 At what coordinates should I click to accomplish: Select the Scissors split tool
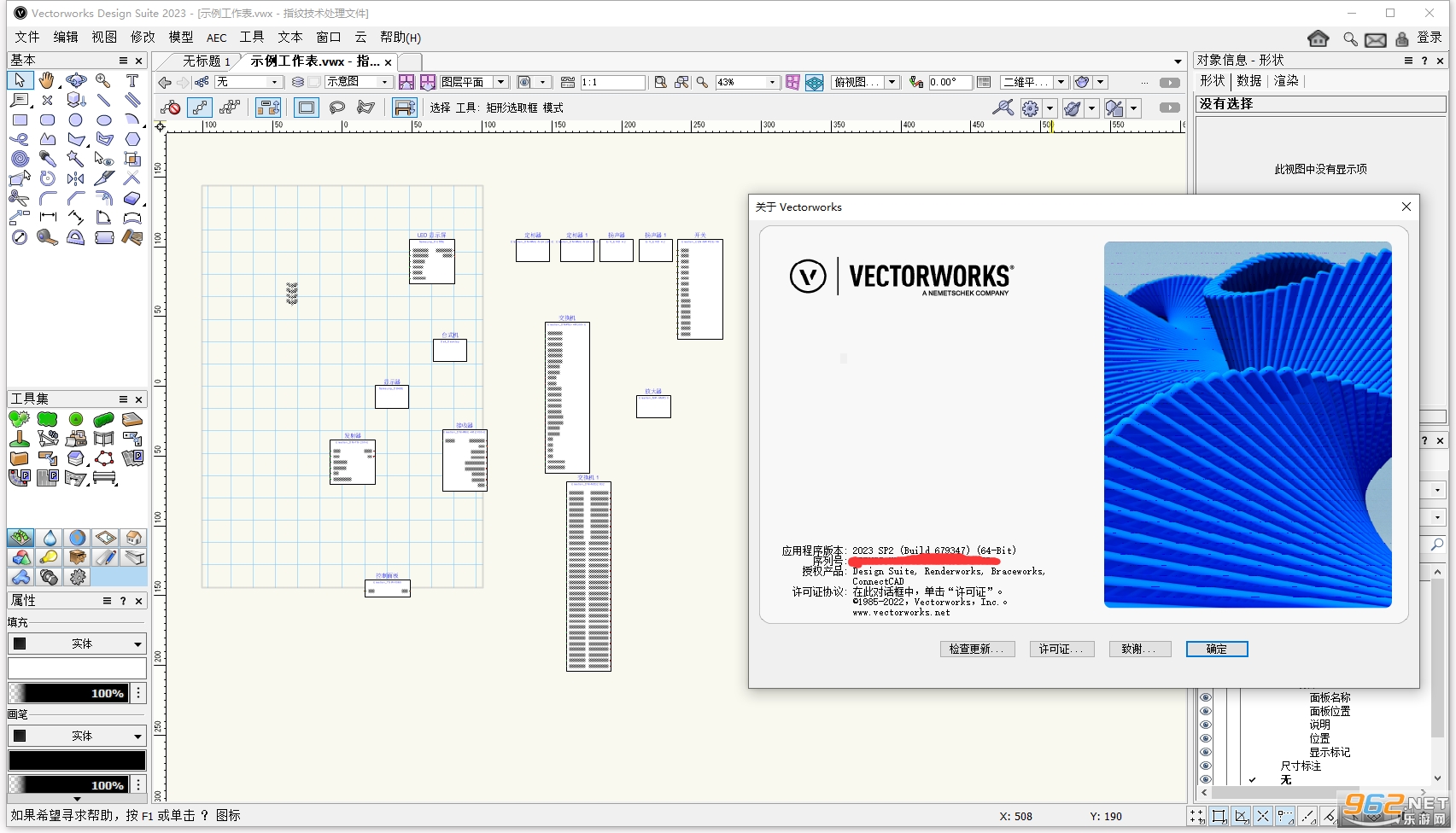19,198
